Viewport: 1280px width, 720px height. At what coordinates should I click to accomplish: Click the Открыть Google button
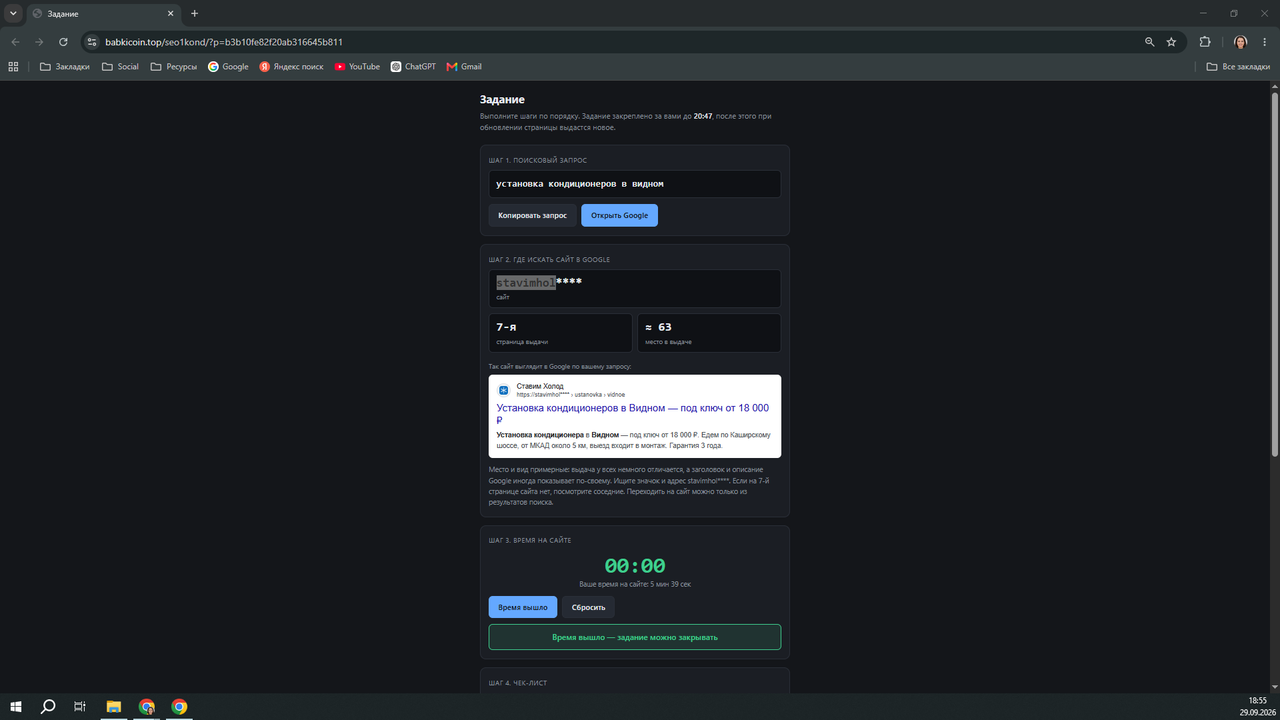point(620,215)
